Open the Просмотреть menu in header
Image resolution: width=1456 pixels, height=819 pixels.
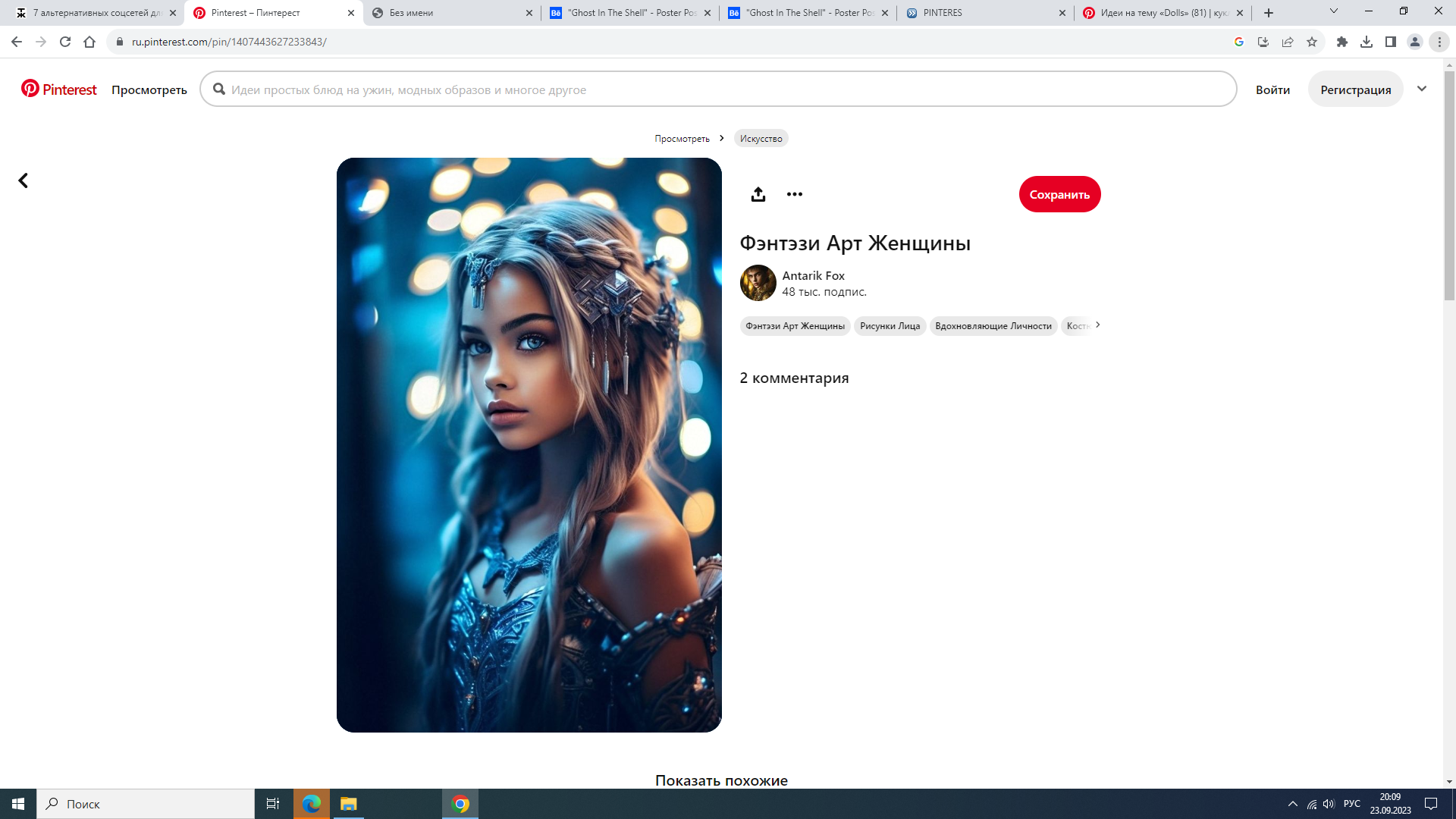coord(149,89)
